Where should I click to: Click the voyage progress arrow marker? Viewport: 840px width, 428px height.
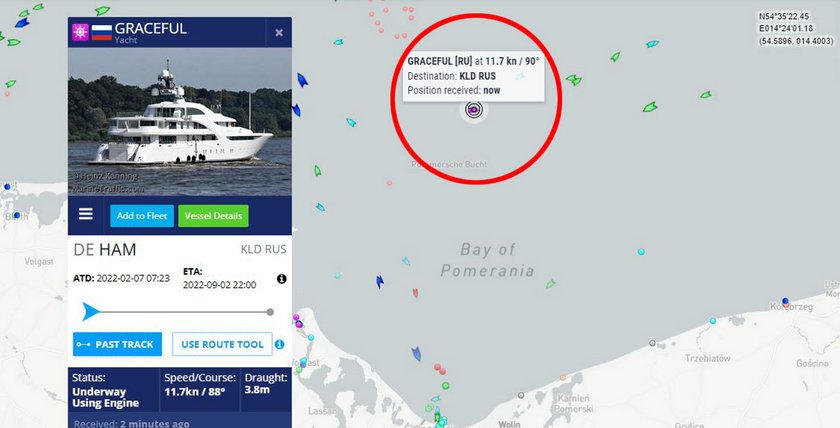90,311
